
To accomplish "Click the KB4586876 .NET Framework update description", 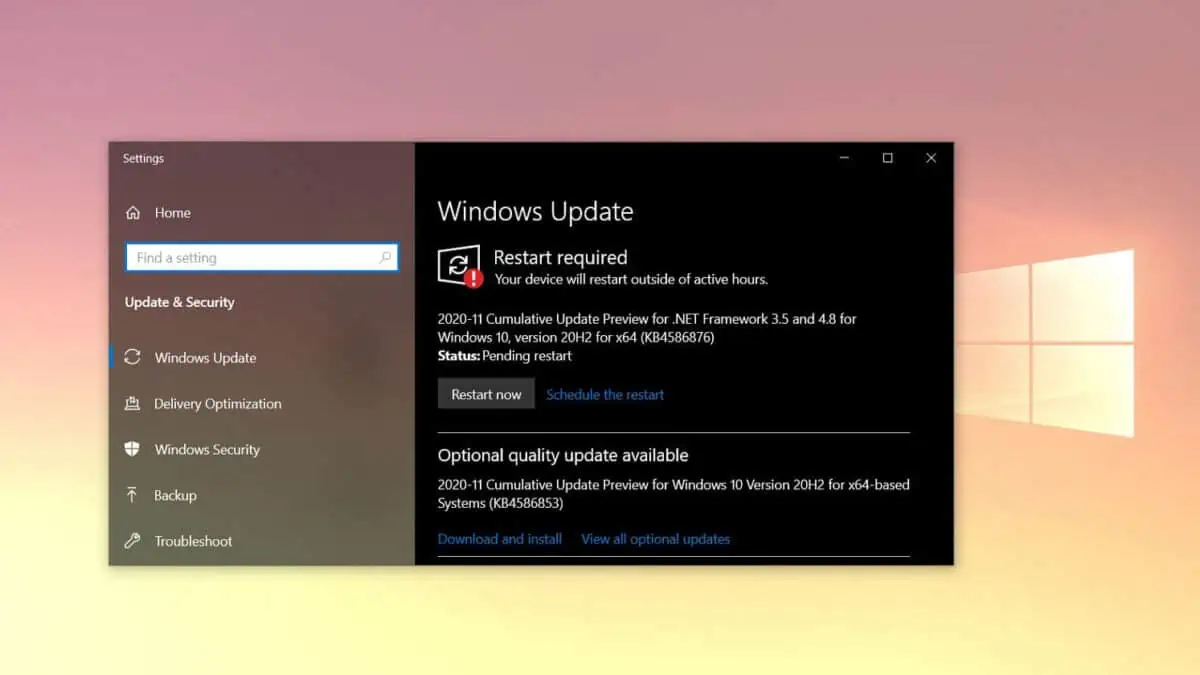I will click(647, 328).
